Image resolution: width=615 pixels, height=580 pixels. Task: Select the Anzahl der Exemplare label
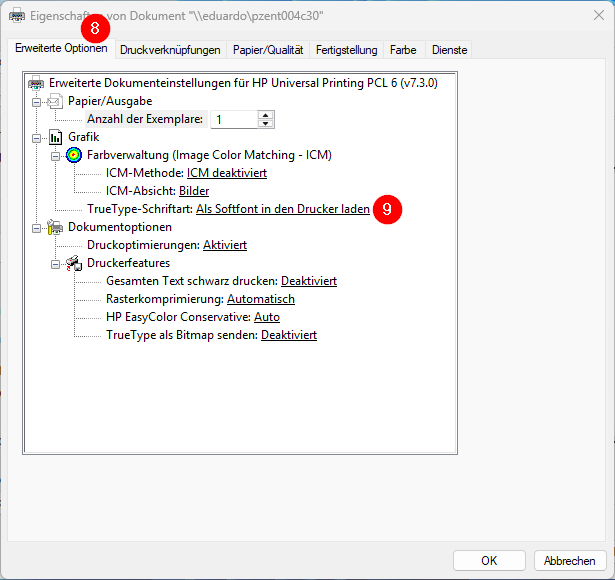145,119
